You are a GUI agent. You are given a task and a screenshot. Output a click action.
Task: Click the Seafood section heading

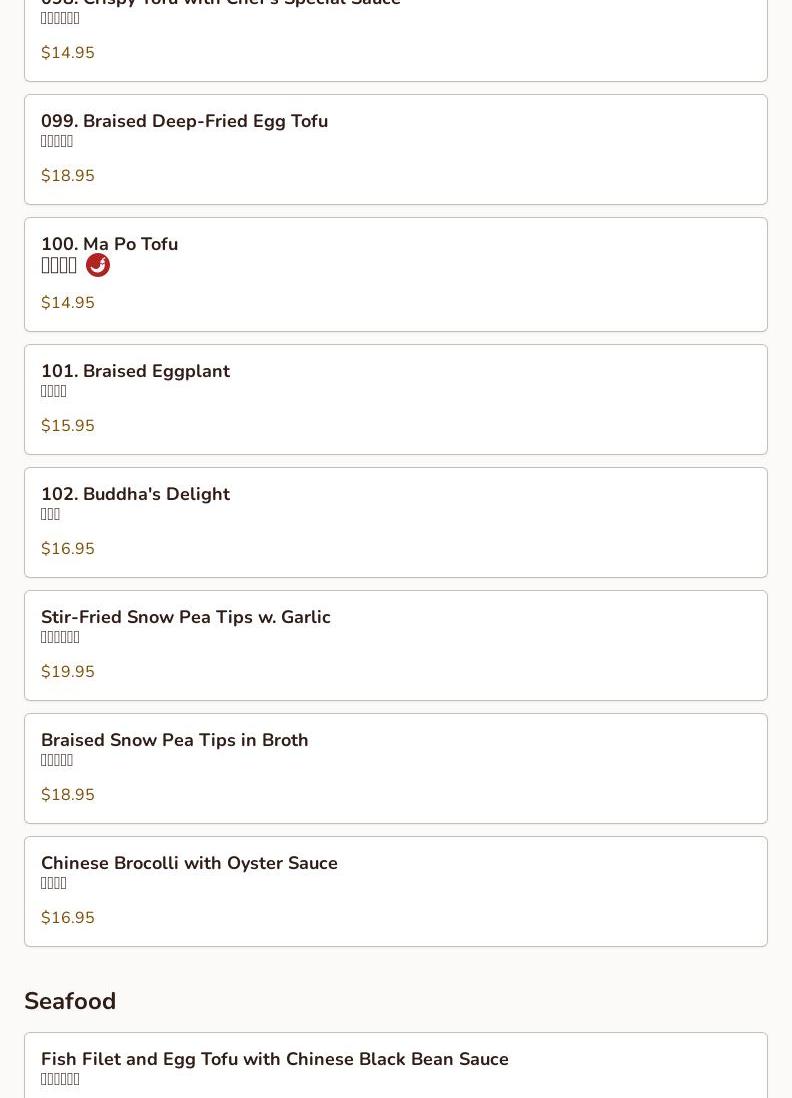pos(70,1001)
